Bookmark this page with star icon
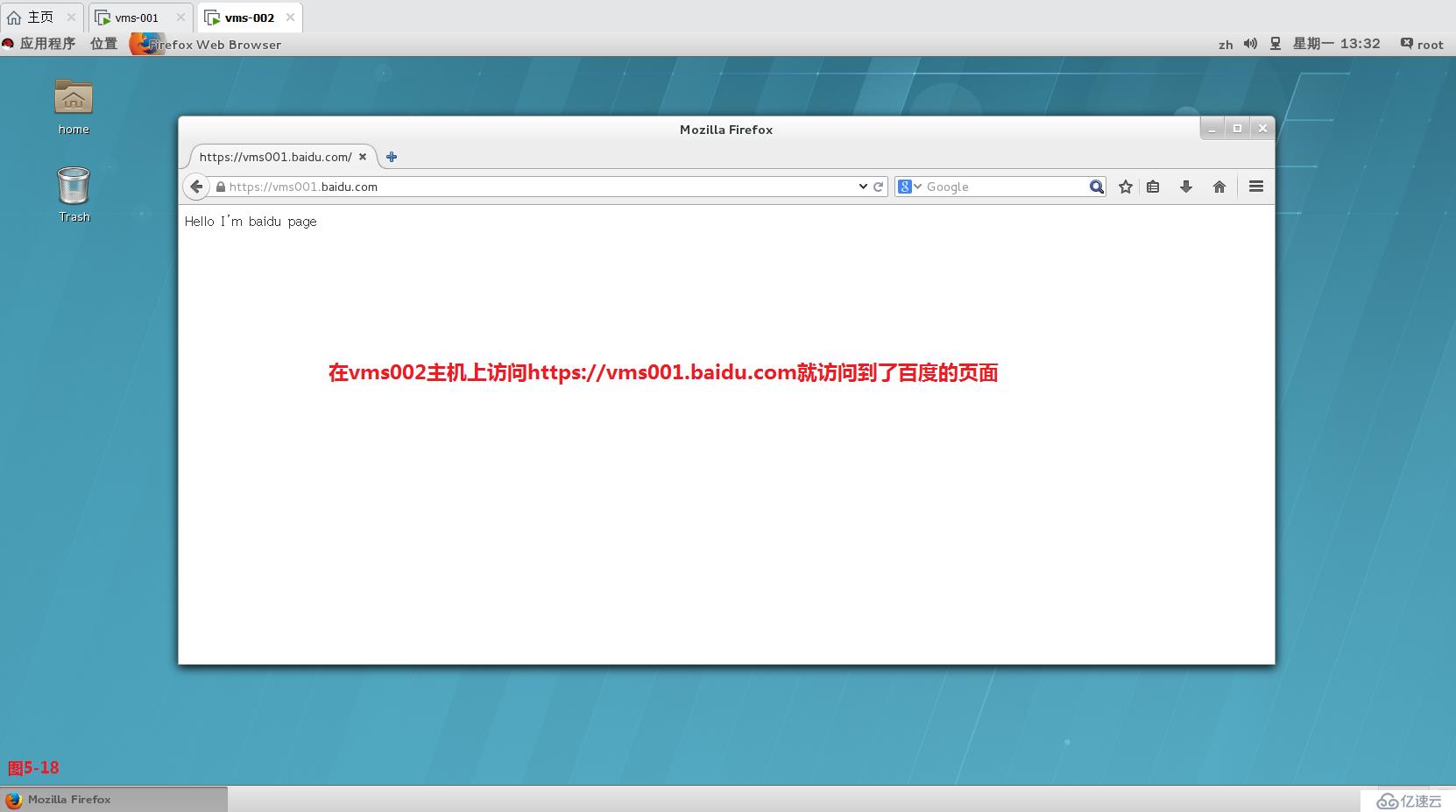This screenshot has width=1456, height=812. [x=1126, y=187]
